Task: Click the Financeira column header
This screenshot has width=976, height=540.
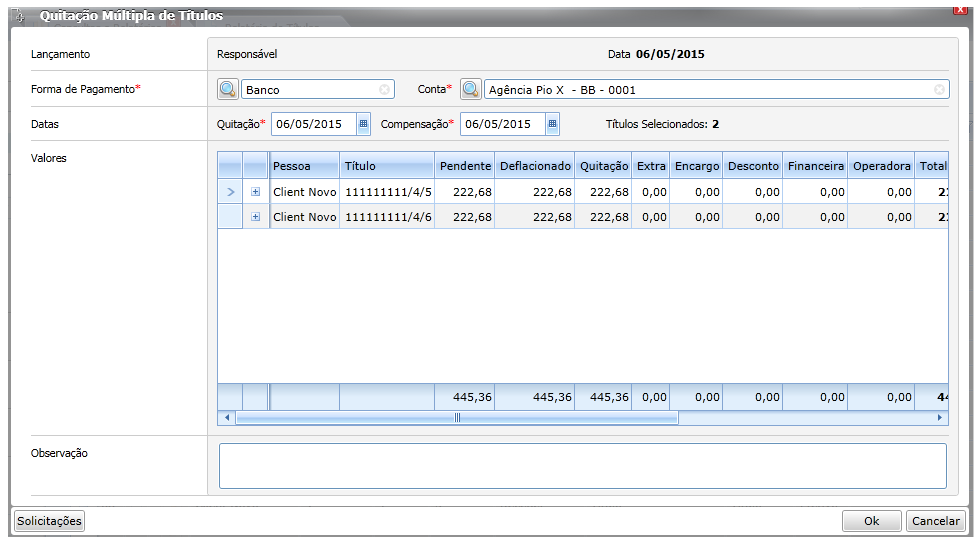Action: click(815, 165)
